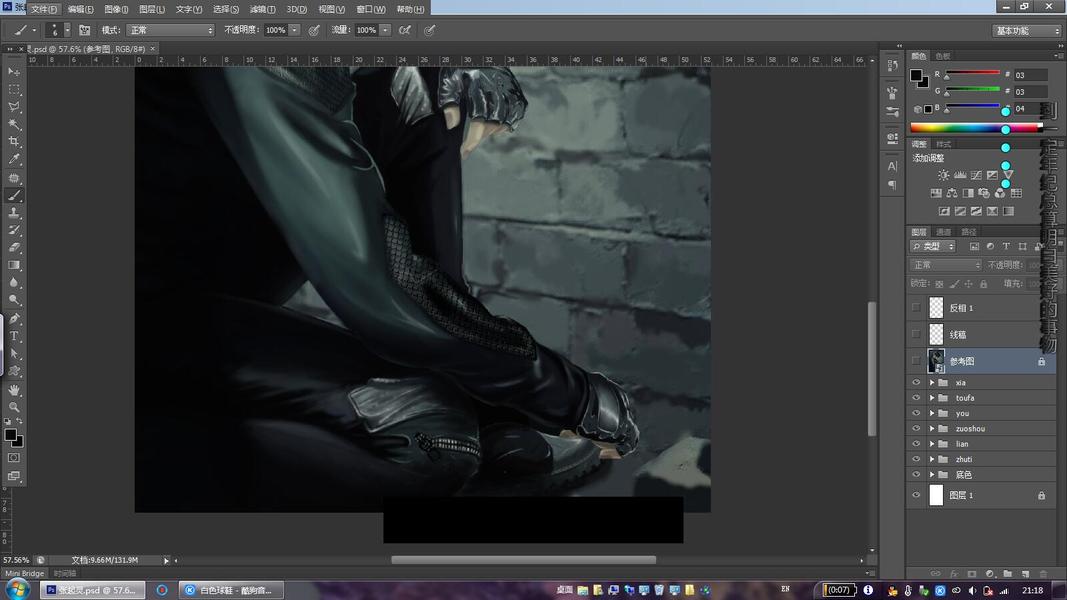The image size is (1067, 600).
Task: Add a Brightness/Contrast adjustment
Action: [944, 176]
